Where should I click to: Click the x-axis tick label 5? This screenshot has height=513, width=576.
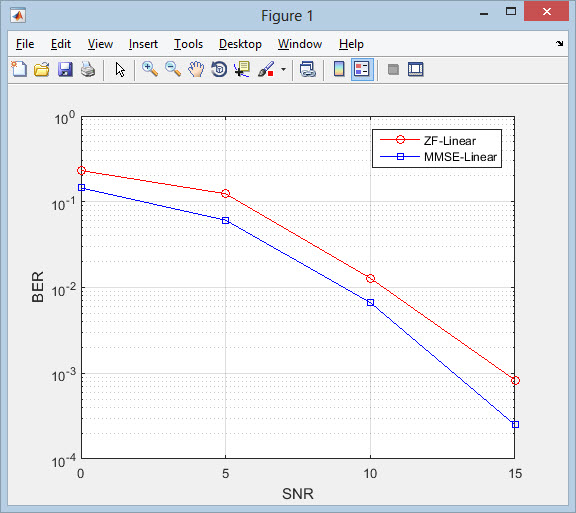tap(226, 474)
